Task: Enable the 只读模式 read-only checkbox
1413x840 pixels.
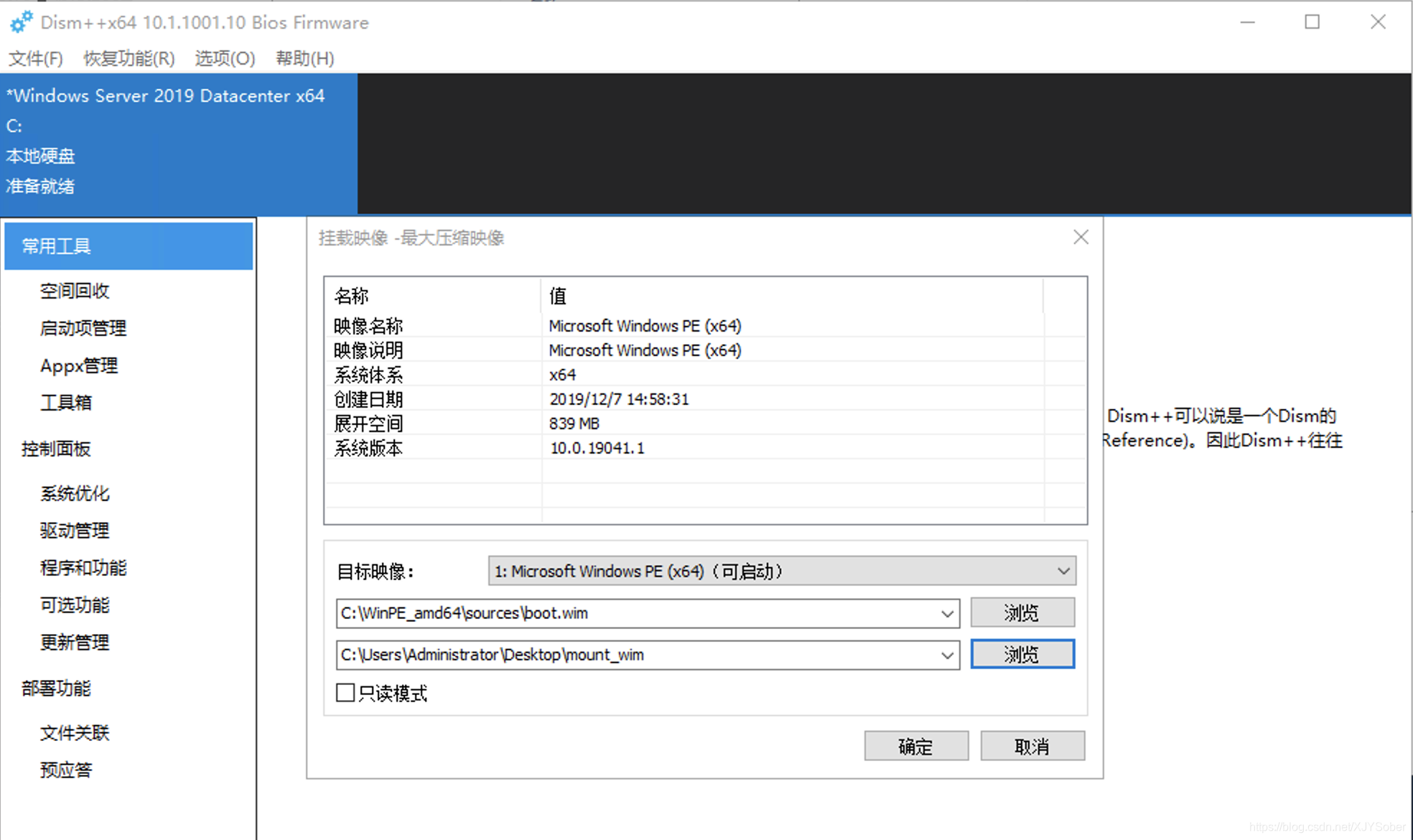Action: coord(345,693)
